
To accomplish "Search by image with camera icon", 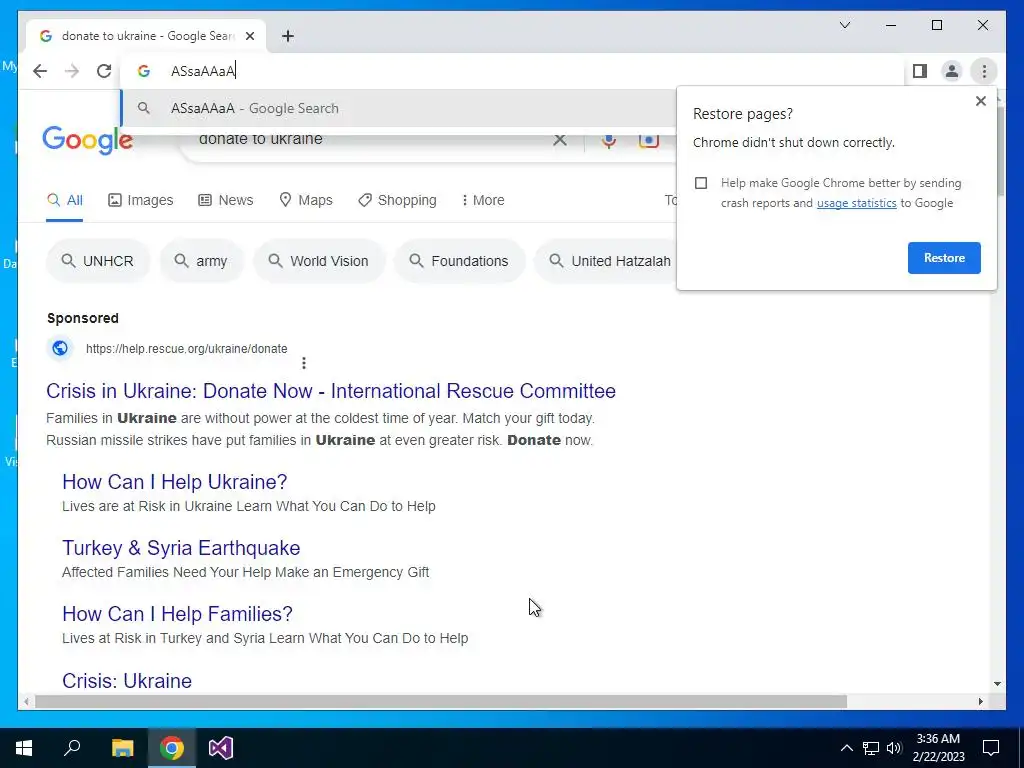I will point(648,139).
